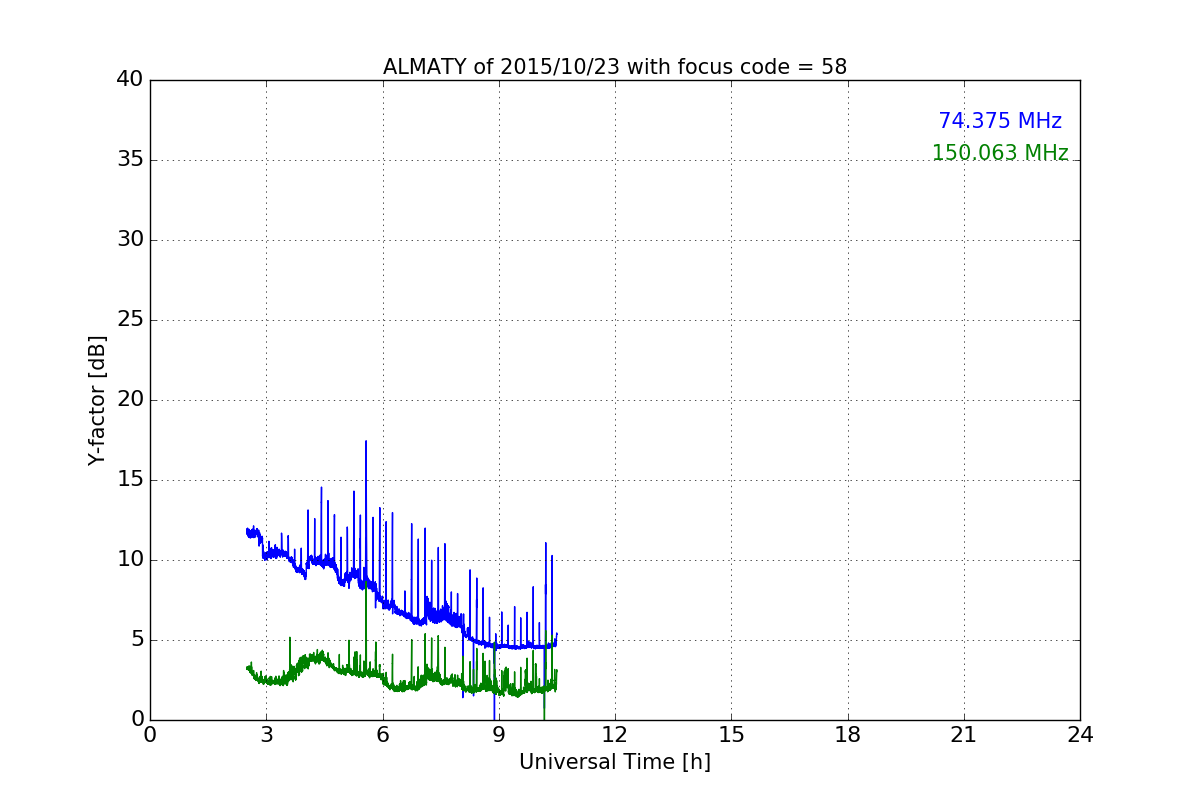Select the green '150.063 MHz' legend label

coord(1000,153)
